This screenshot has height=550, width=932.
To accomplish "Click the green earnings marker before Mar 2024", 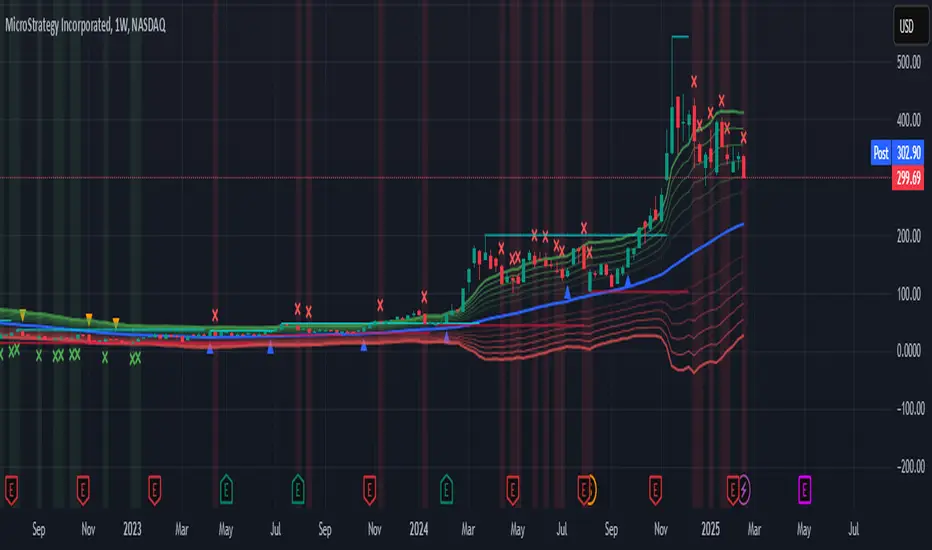I will tap(446, 490).
